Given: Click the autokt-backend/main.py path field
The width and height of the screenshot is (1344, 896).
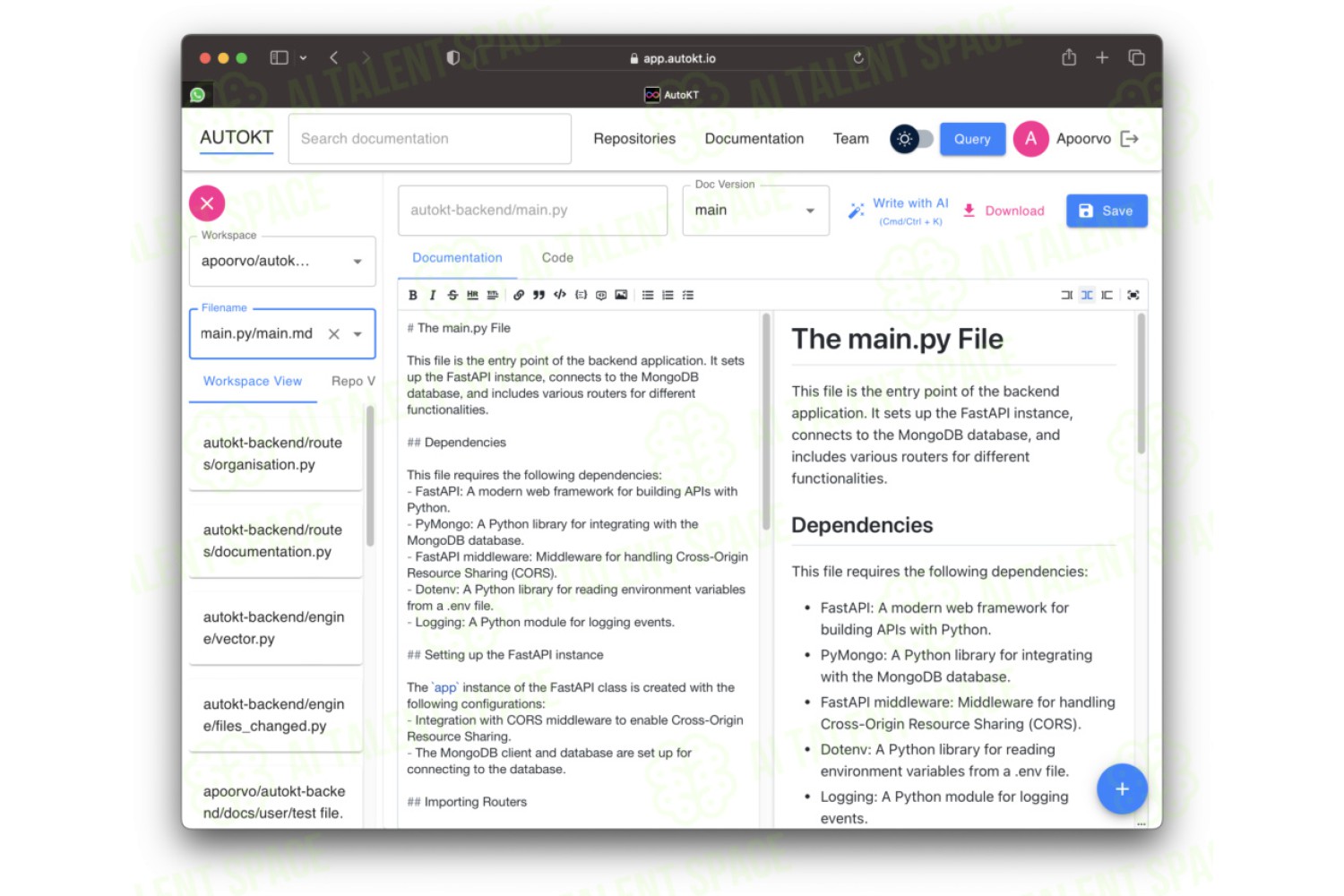Looking at the screenshot, I should pyautogui.click(x=533, y=211).
